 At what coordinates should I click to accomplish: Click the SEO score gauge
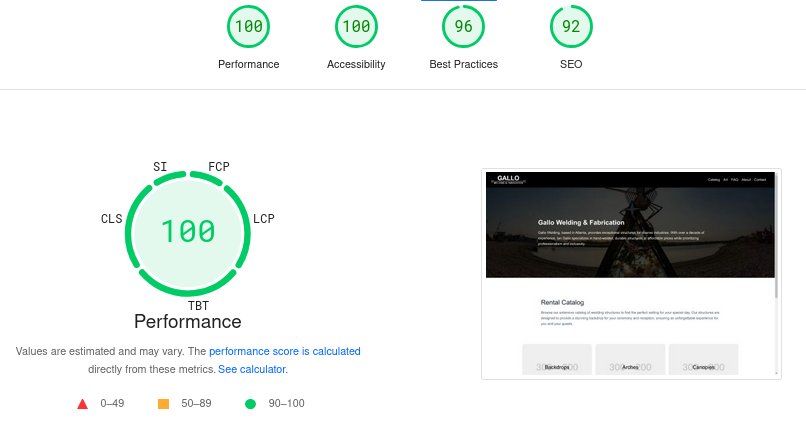pyautogui.click(x=571, y=26)
